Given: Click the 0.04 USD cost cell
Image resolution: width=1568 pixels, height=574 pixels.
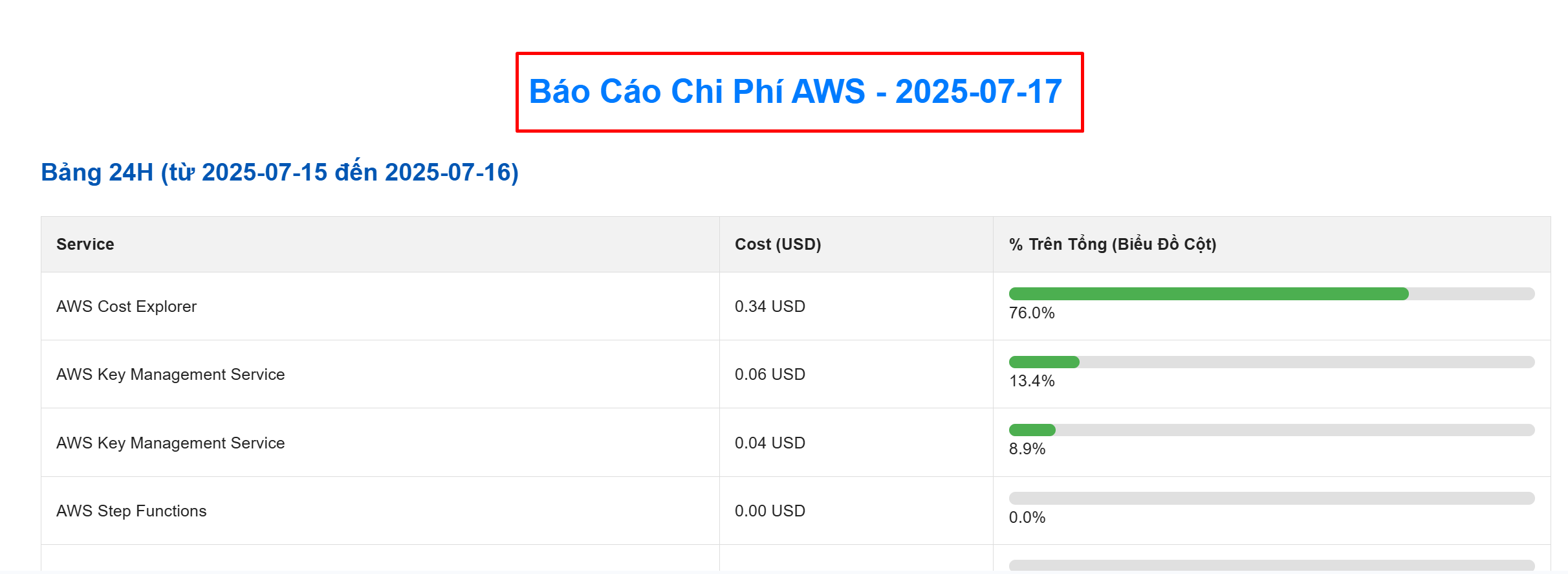Looking at the screenshot, I should tap(770, 443).
